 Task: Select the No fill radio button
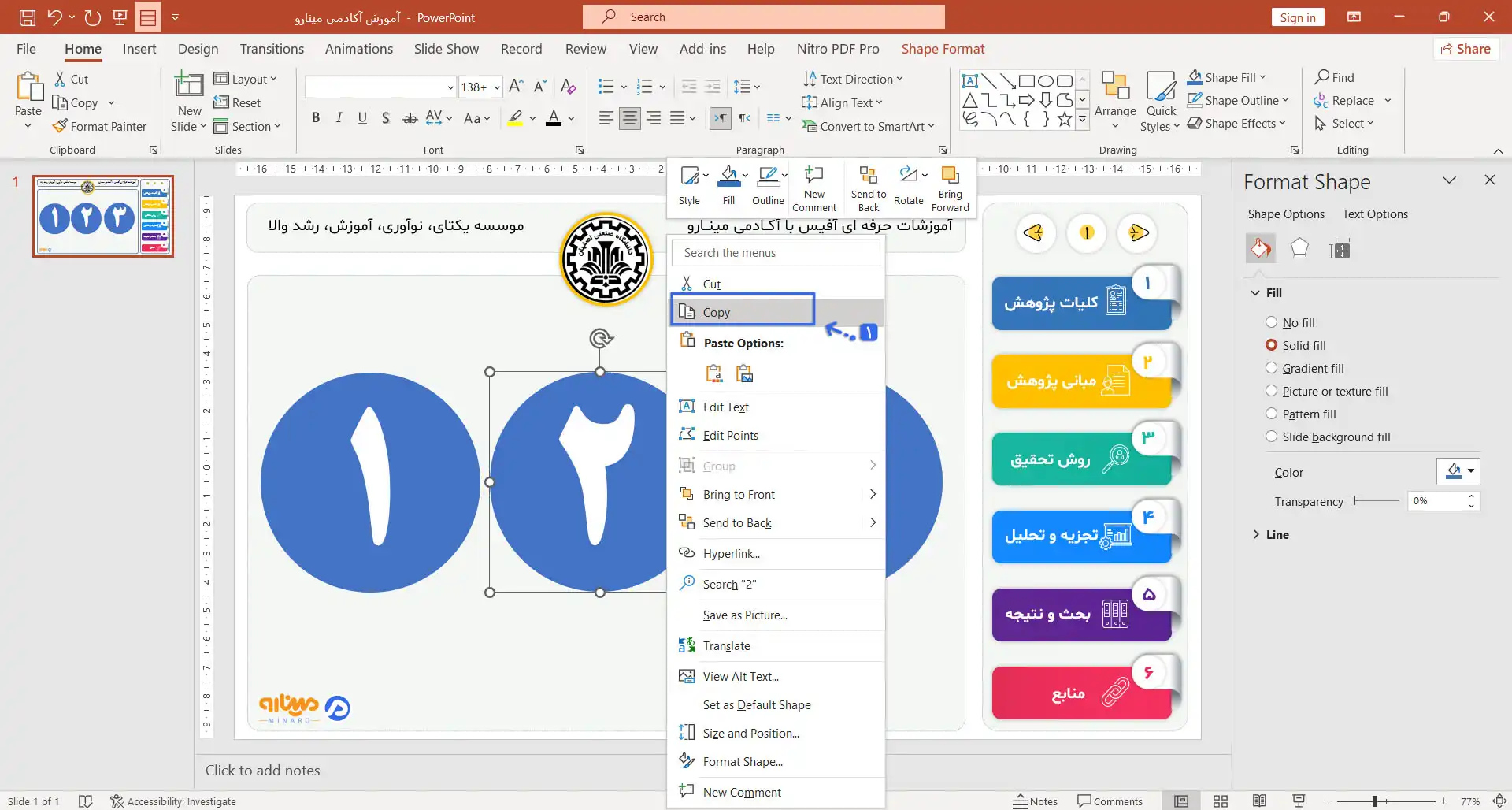click(1271, 322)
